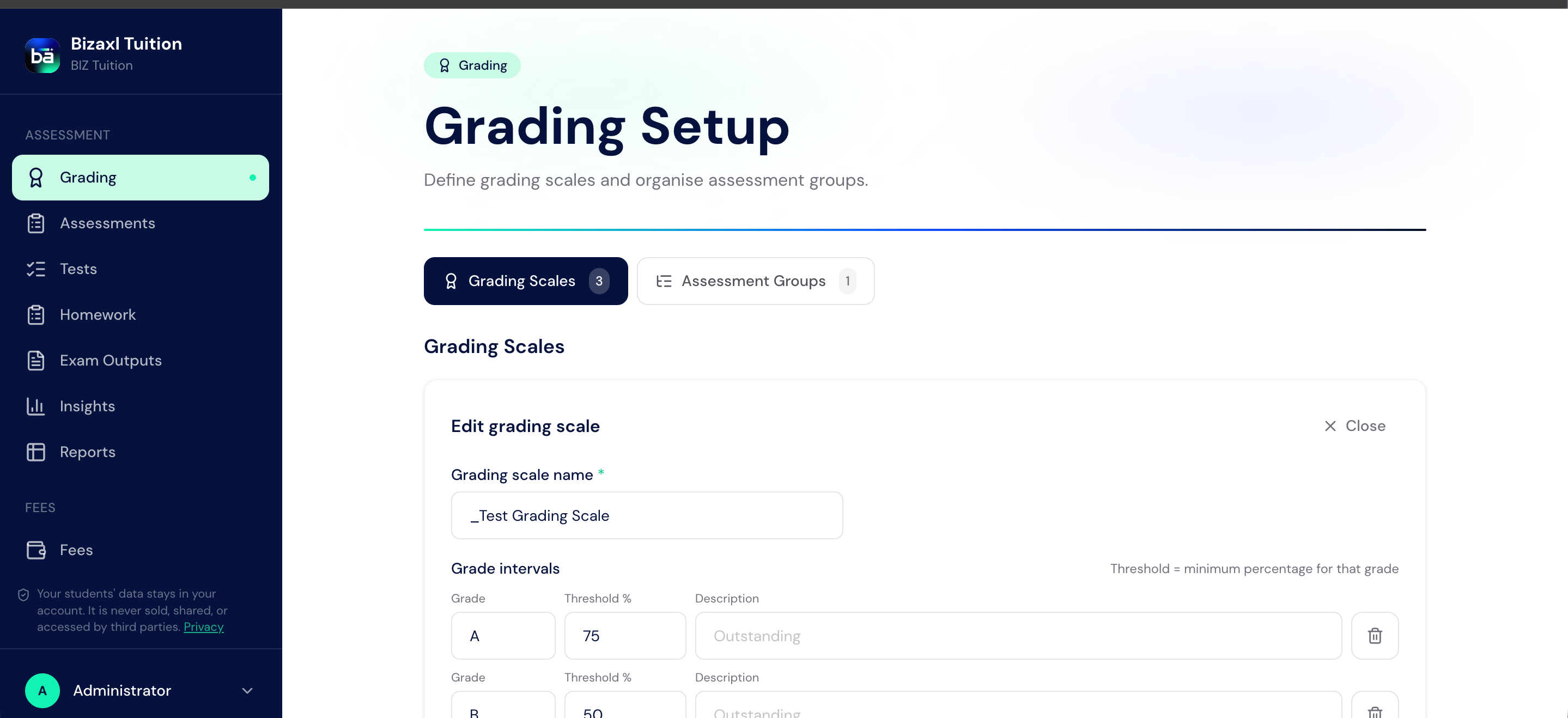Image resolution: width=1568 pixels, height=718 pixels.
Task: Delete the grade A interval row
Action: [x=1375, y=636]
